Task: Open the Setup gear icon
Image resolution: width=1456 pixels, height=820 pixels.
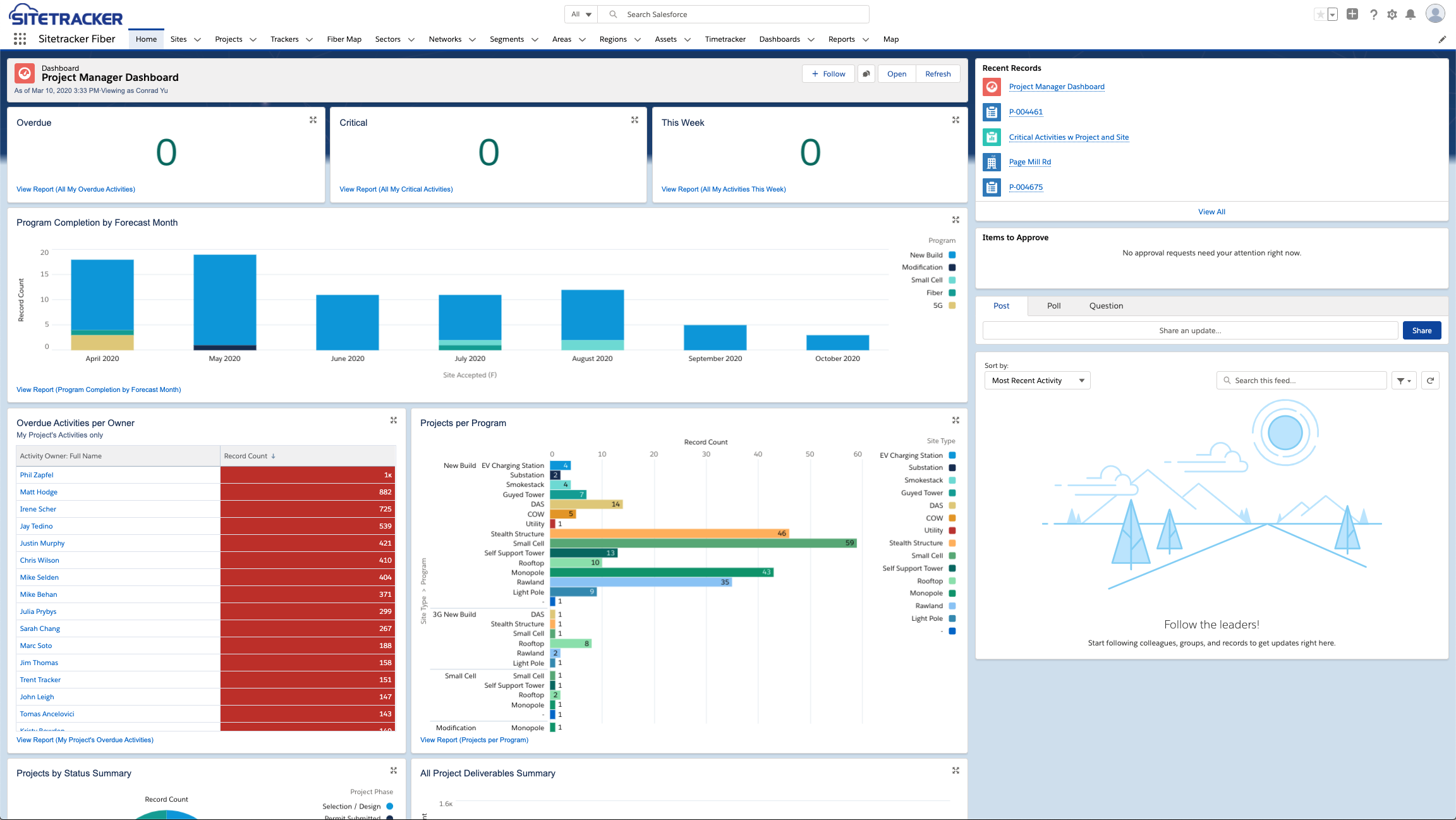Action: pyautogui.click(x=1392, y=15)
